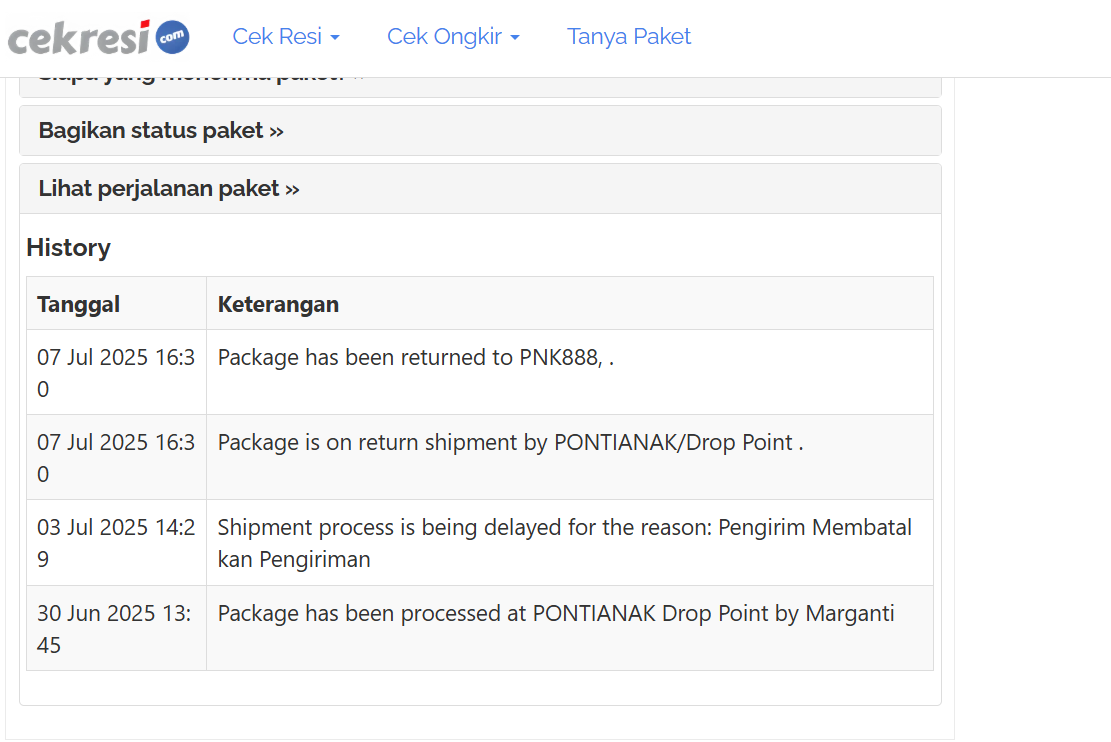This screenshot has width=1111, height=742.
Task: Go home via the cekresi wordmark
Action: [x=80, y=38]
